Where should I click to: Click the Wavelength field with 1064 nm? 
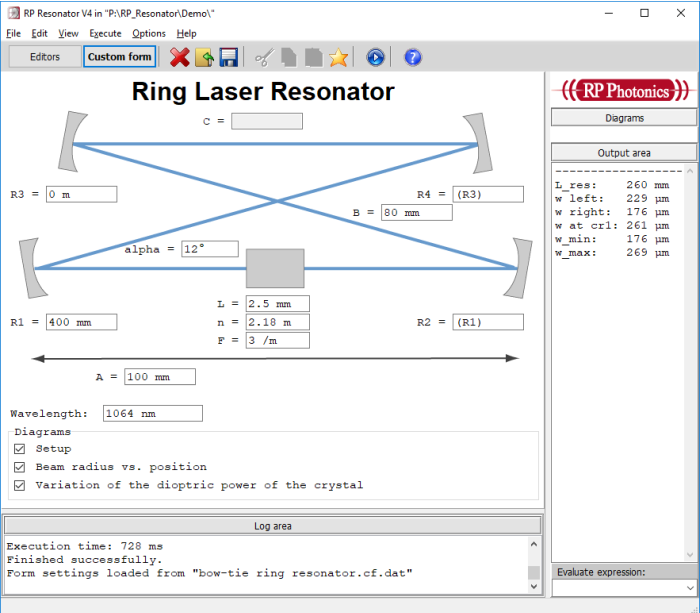[153, 413]
